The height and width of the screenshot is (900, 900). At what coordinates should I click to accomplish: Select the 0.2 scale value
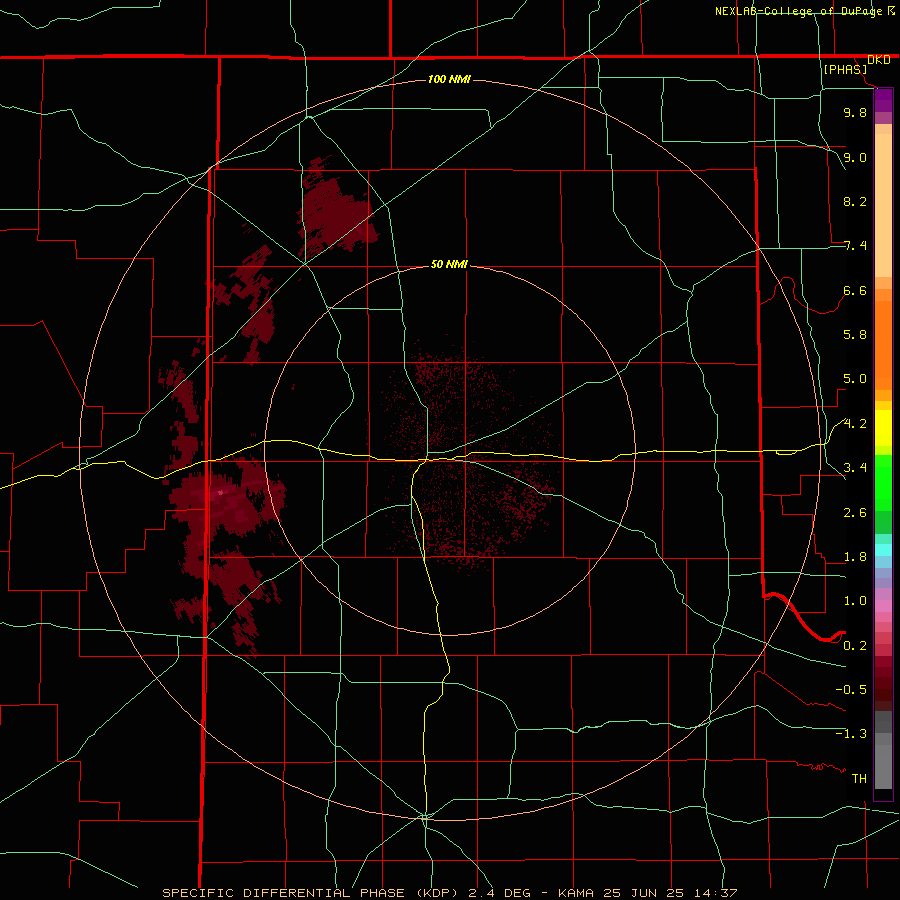pyautogui.click(x=855, y=646)
